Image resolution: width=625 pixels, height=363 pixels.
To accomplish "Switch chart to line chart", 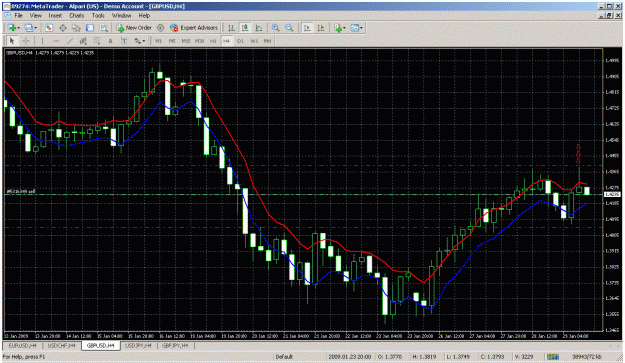I will (x=259, y=27).
